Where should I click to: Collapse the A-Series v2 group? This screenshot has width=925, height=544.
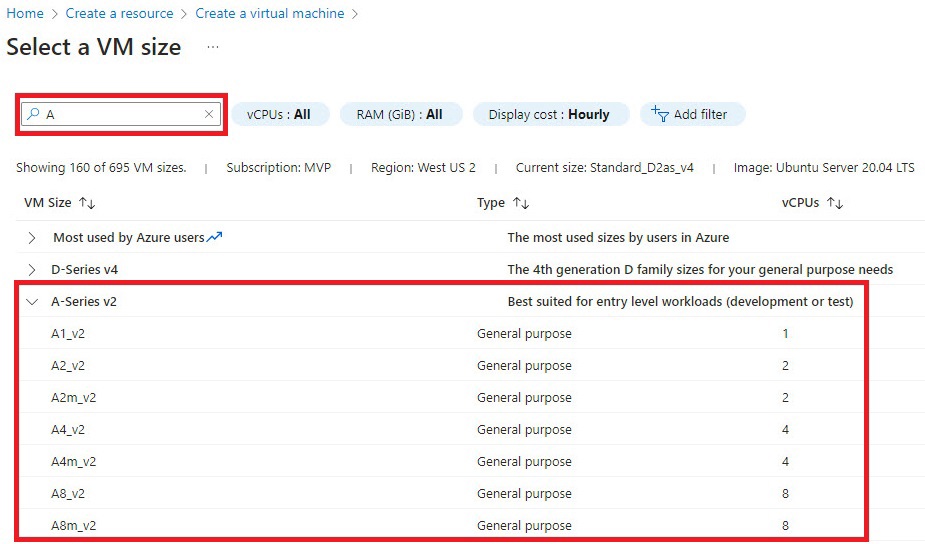pyautogui.click(x=32, y=302)
